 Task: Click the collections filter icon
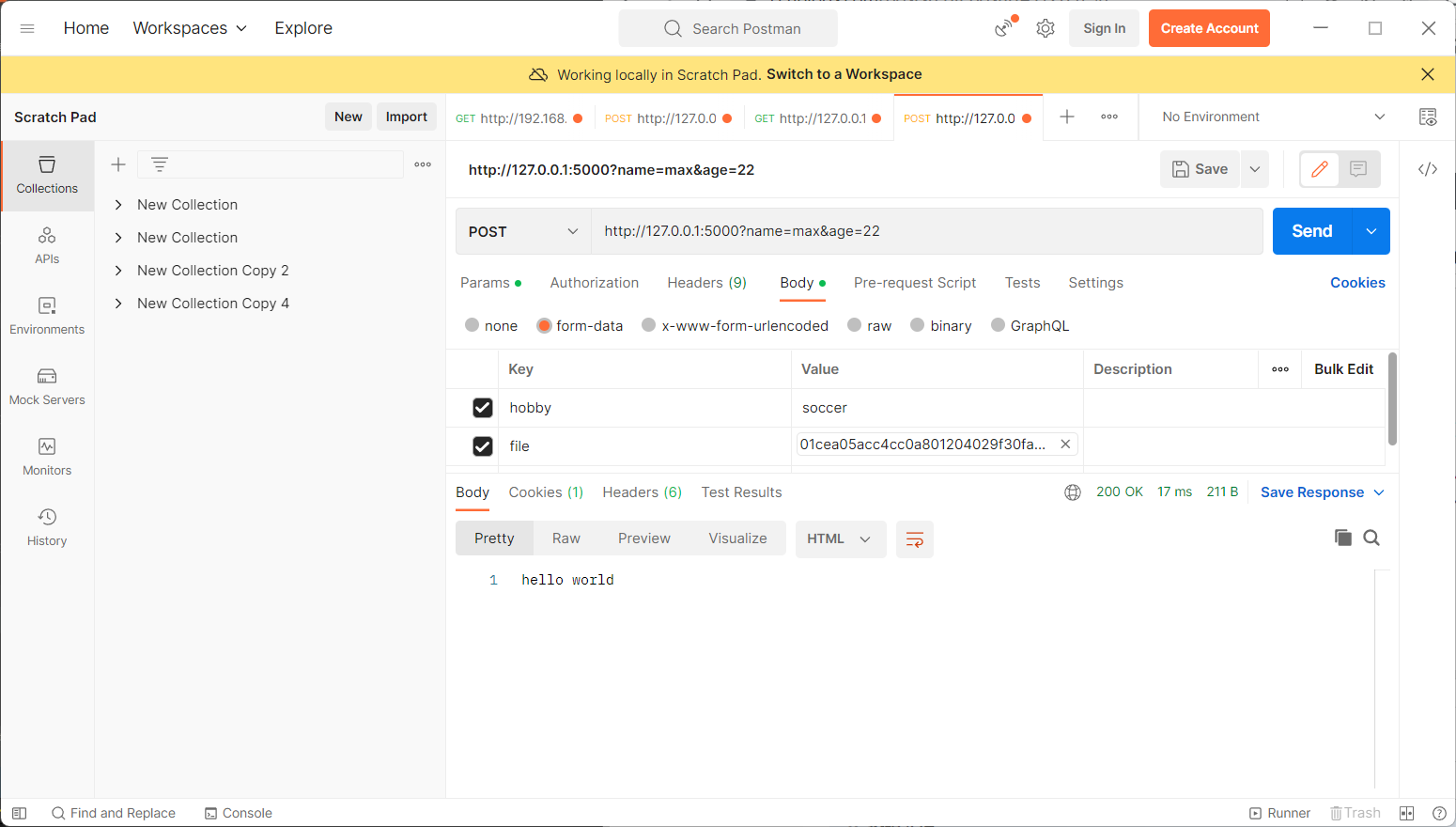160,164
